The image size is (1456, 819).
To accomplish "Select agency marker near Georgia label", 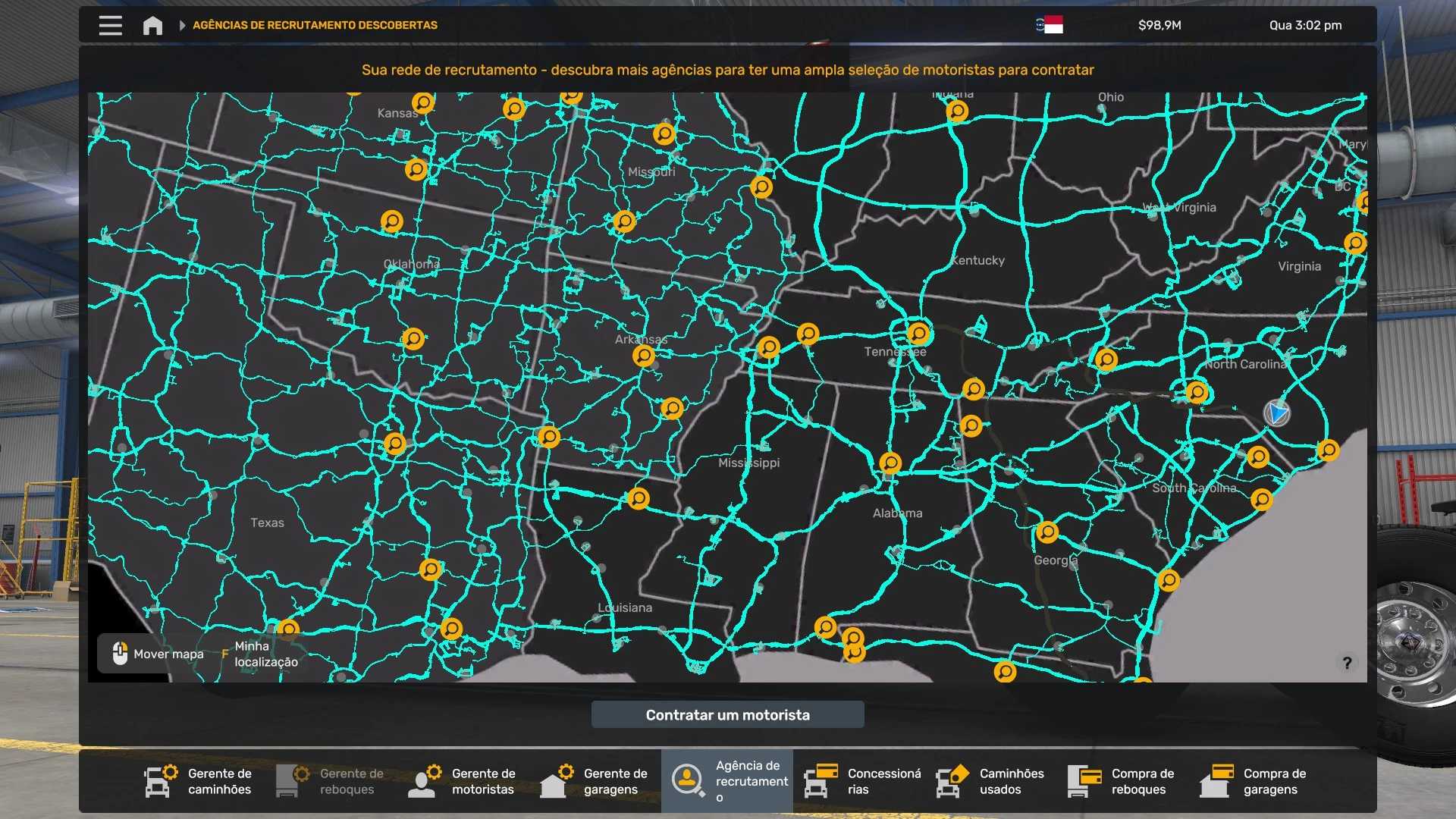I will coord(1047,532).
